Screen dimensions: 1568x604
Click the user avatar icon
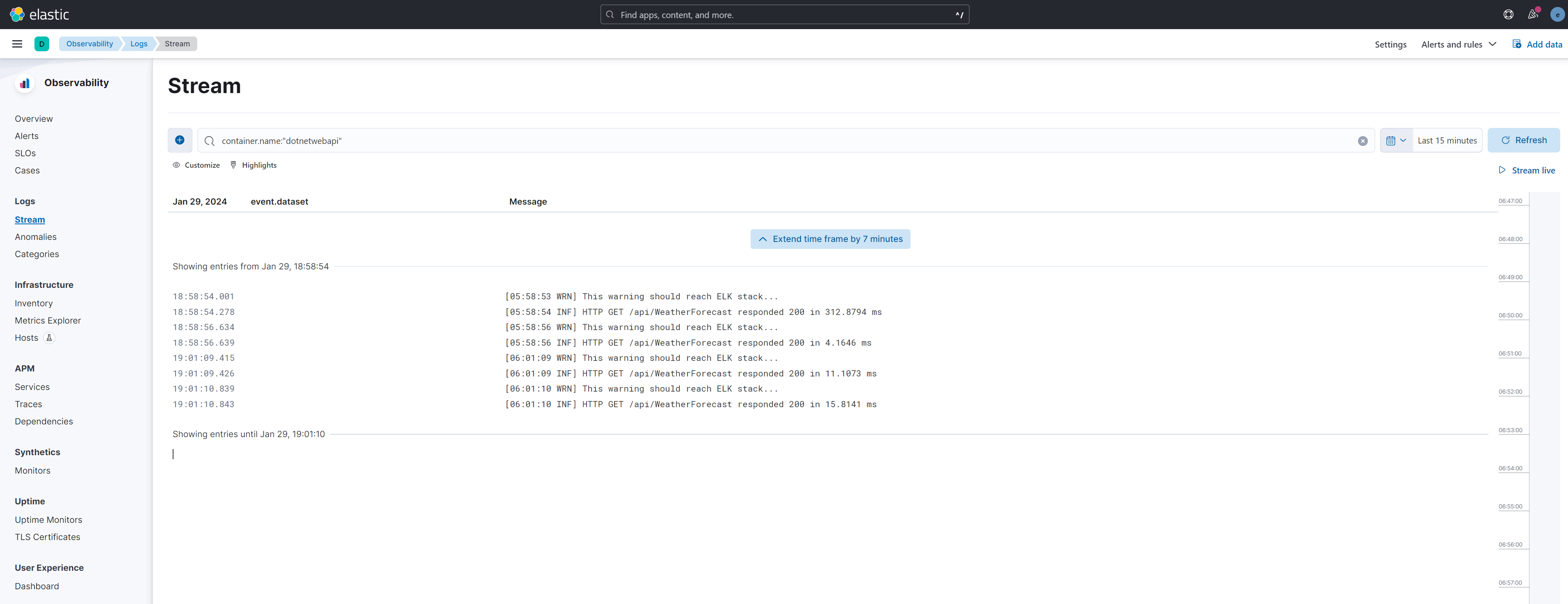click(1557, 15)
